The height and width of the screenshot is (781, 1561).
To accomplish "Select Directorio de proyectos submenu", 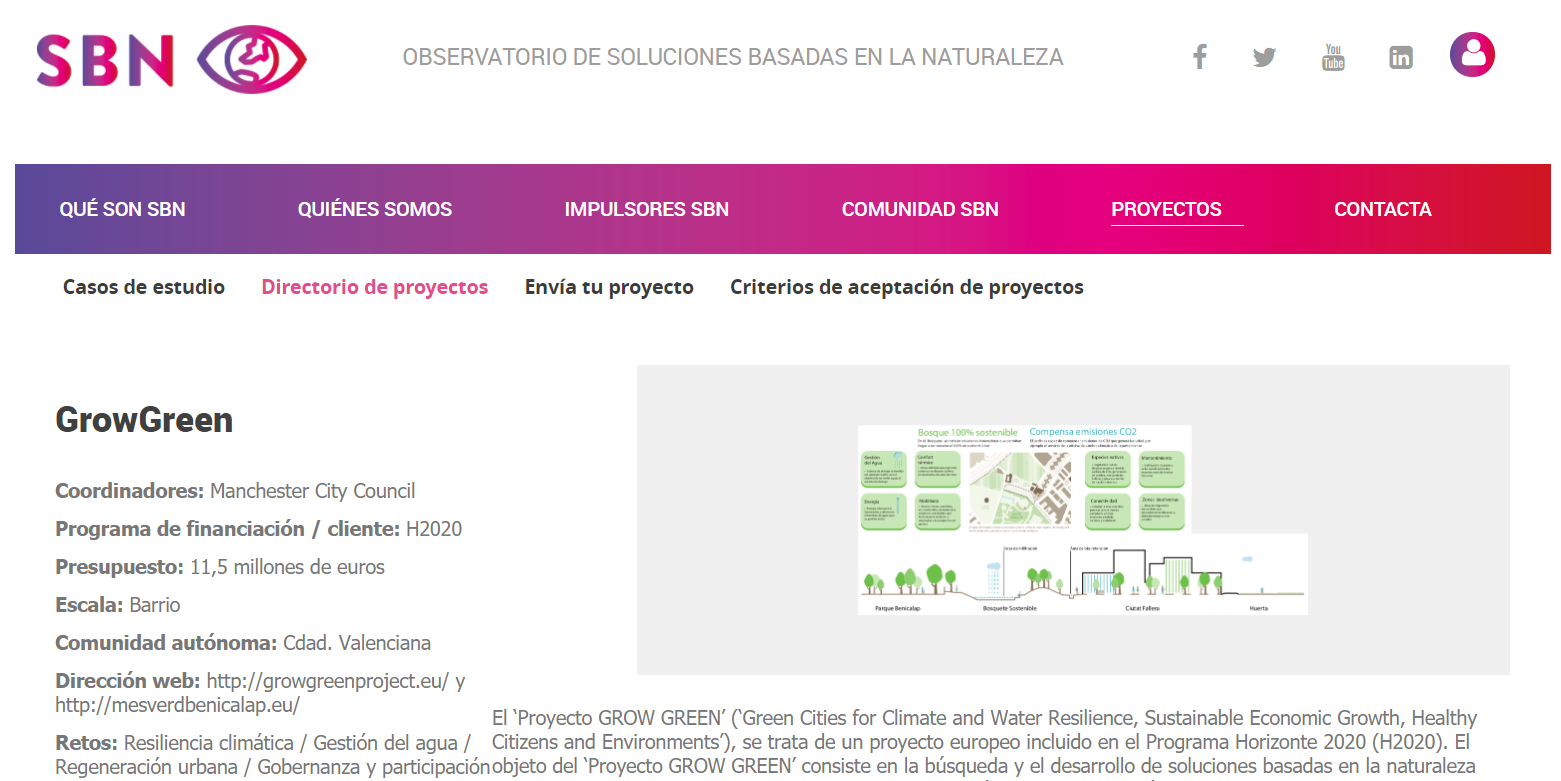I will tap(375, 287).
